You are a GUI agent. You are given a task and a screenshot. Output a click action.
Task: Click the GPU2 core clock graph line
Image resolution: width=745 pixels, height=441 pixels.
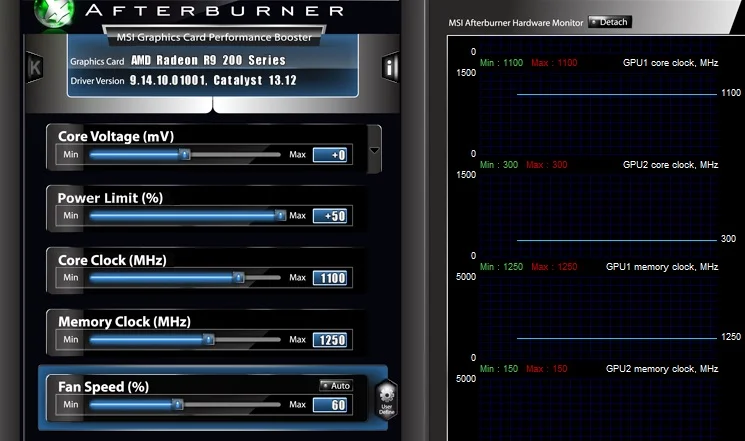point(617,240)
